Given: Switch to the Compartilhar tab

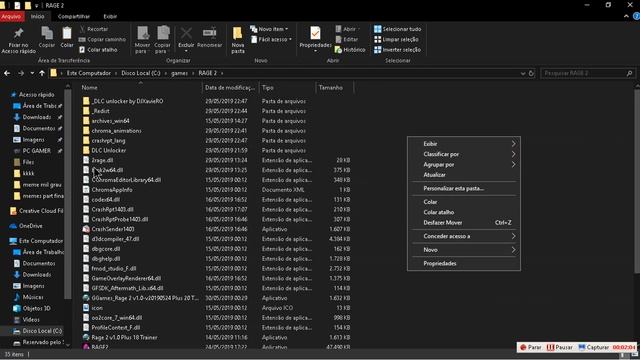Looking at the screenshot, I should [x=73, y=16].
